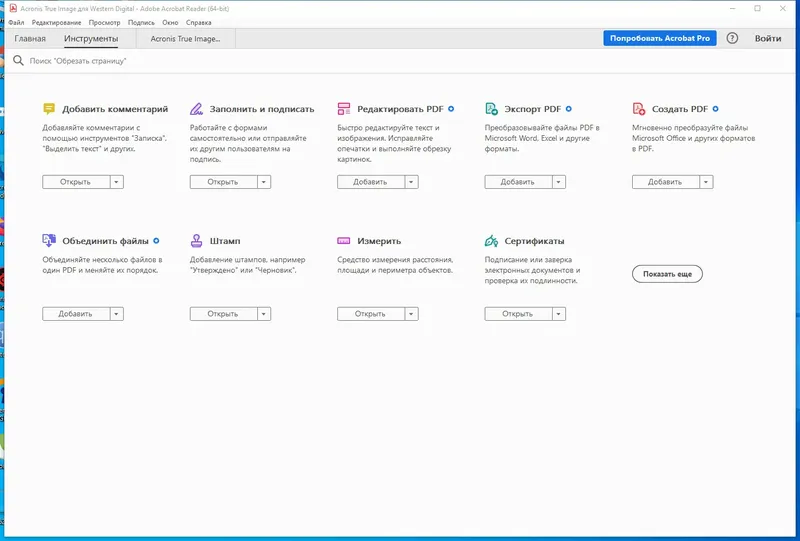The height and width of the screenshot is (541, 800).
Task: Click the search magnifier icon
Action: (18, 61)
